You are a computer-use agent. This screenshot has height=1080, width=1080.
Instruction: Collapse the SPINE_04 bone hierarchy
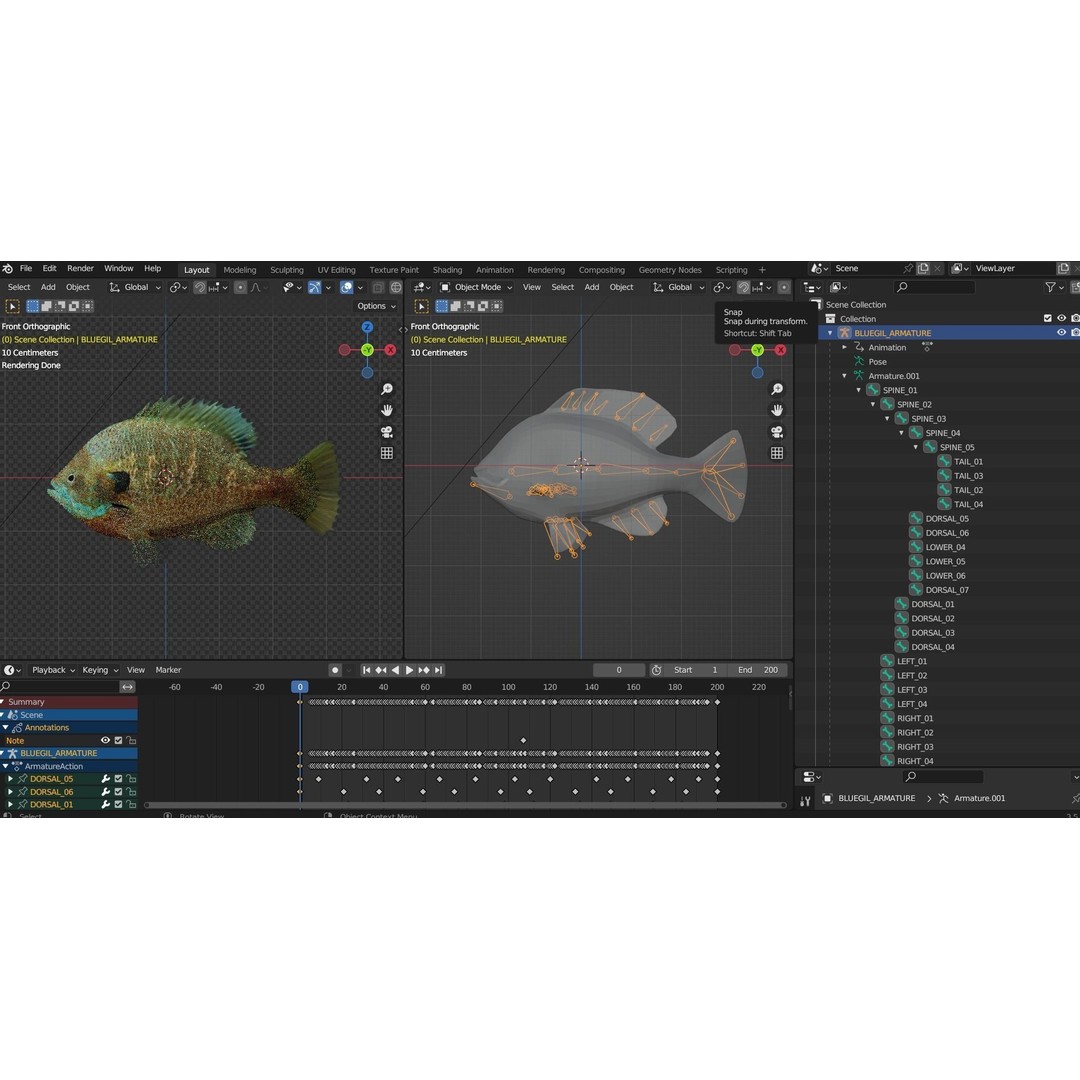click(x=901, y=433)
